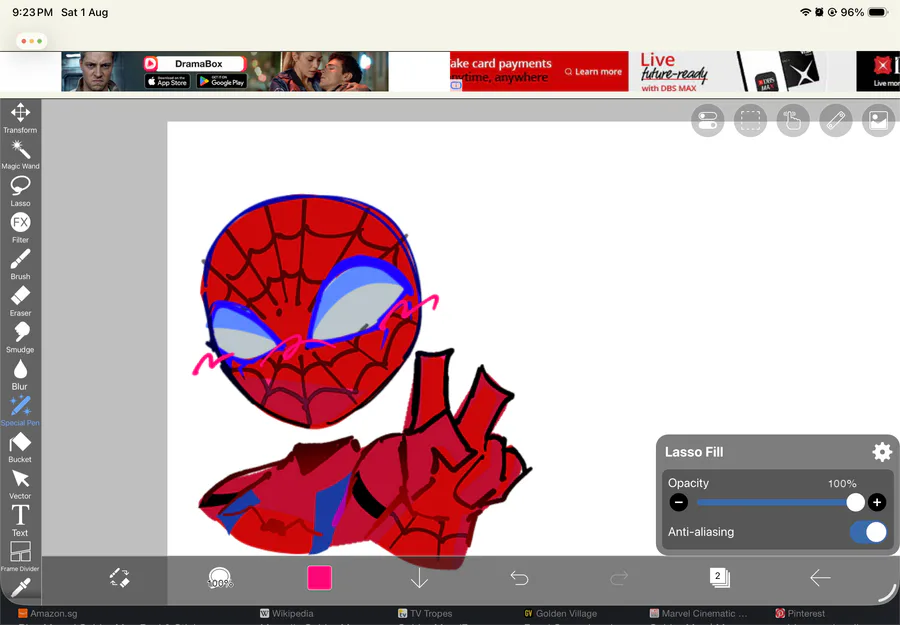Image resolution: width=900 pixels, height=625 pixels.
Task: Open the Golden Village bookmark
Action: pyautogui.click(x=560, y=614)
